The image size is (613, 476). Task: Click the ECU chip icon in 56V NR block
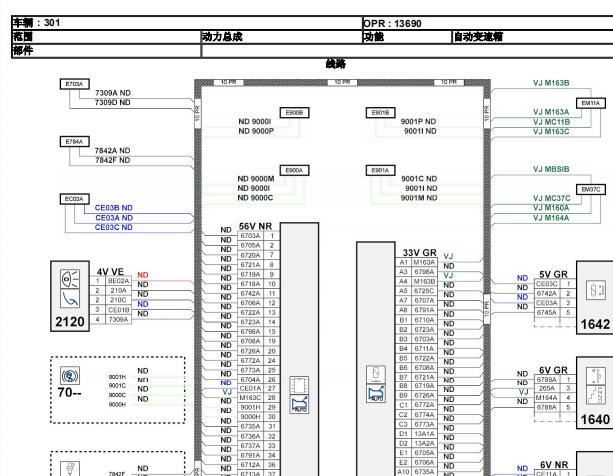point(299,385)
